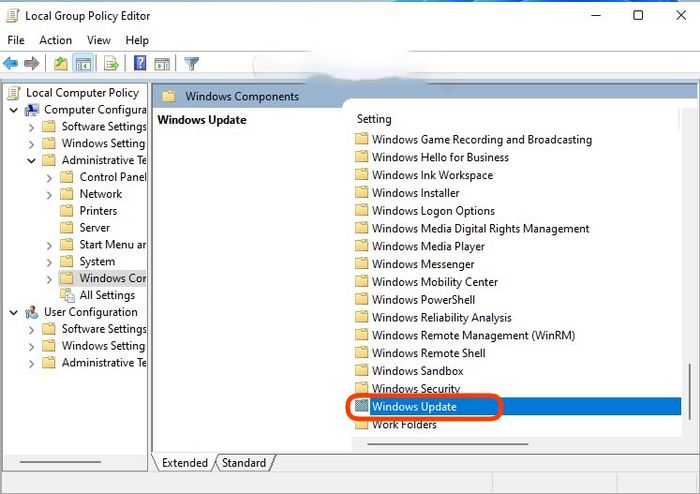This screenshot has height=494, width=700.
Task: Select the Extended tab
Action: (x=185, y=463)
